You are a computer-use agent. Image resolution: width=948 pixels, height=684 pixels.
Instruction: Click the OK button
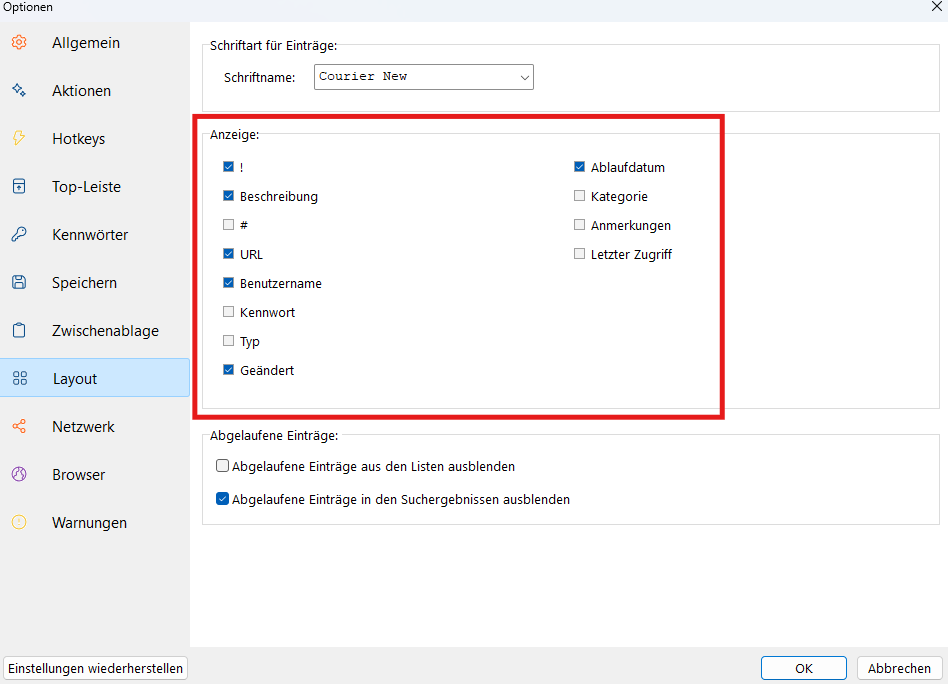click(x=804, y=668)
